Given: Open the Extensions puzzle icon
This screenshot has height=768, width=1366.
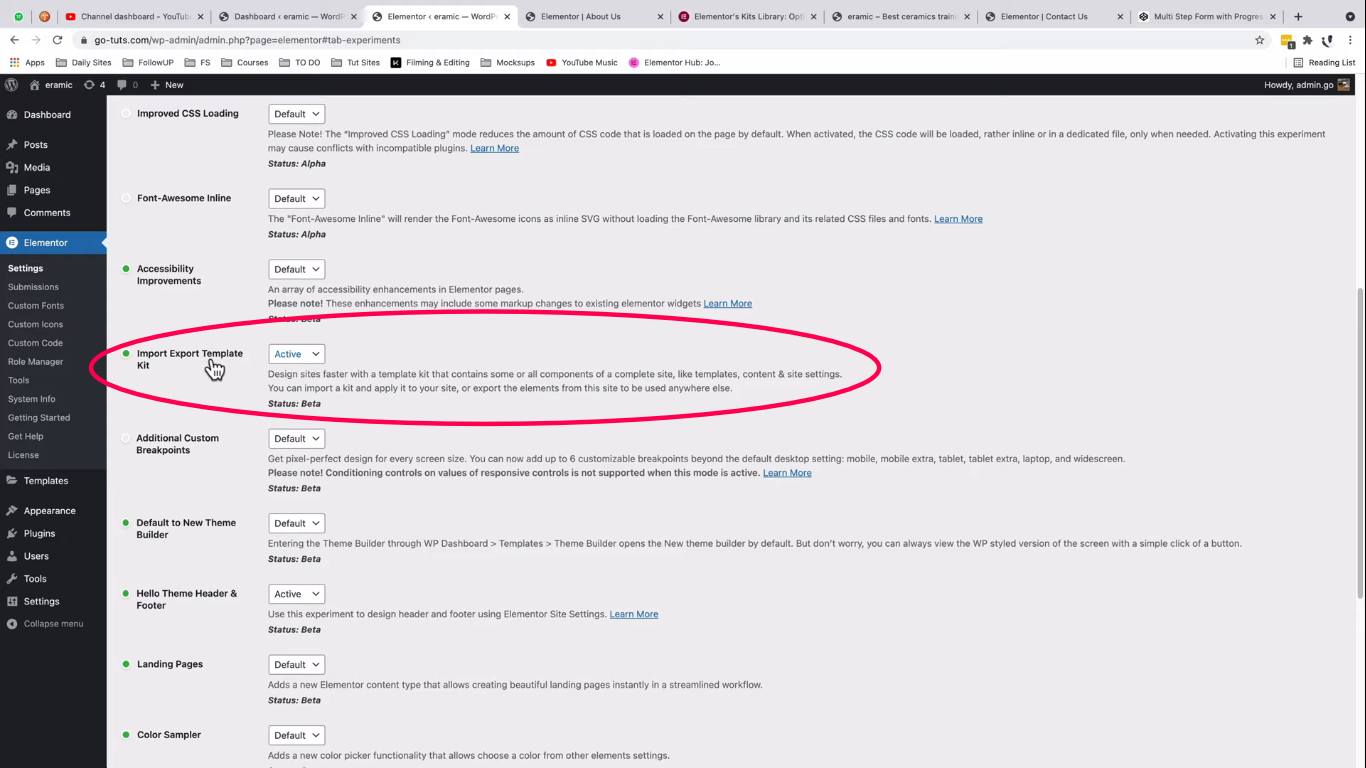Looking at the screenshot, I should point(1307,40).
